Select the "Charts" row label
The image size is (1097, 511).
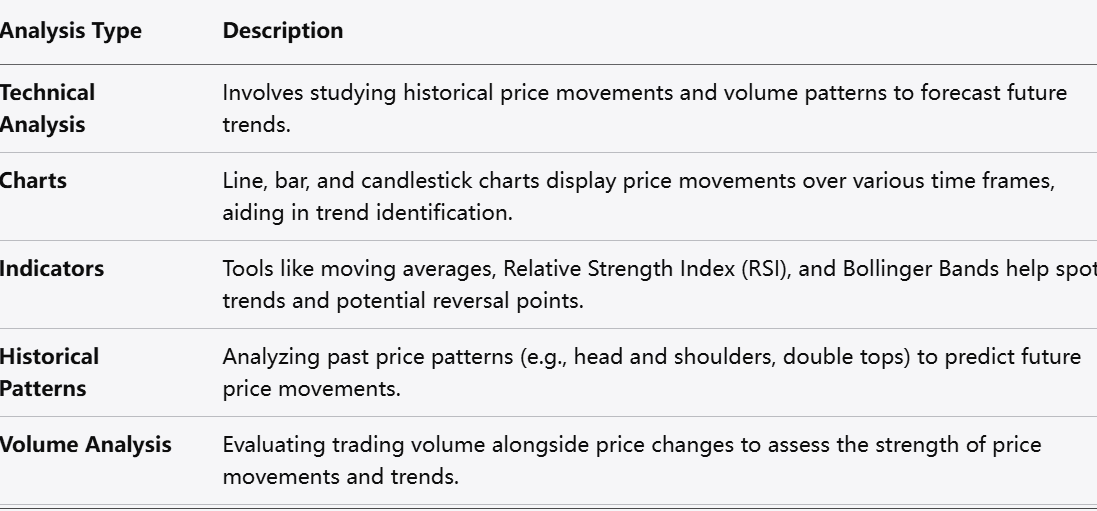(34, 181)
